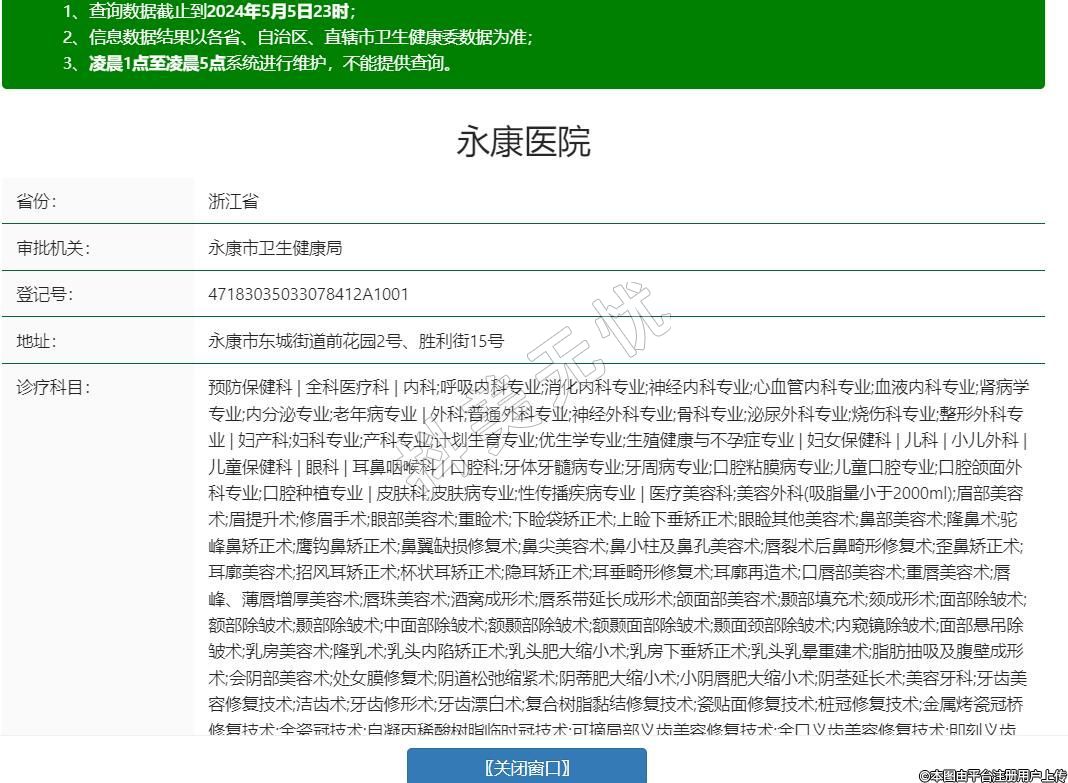Select the 永康市卫生健康局 approval authority text
Viewport: 1068px width, 783px height.
pos(275,248)
